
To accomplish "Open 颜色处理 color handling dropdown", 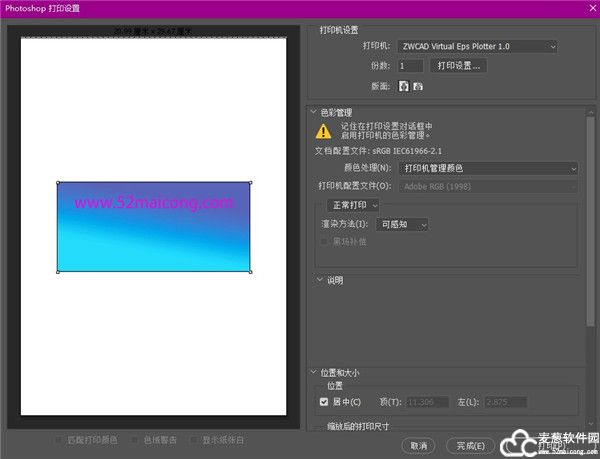I will pos(488,168).
